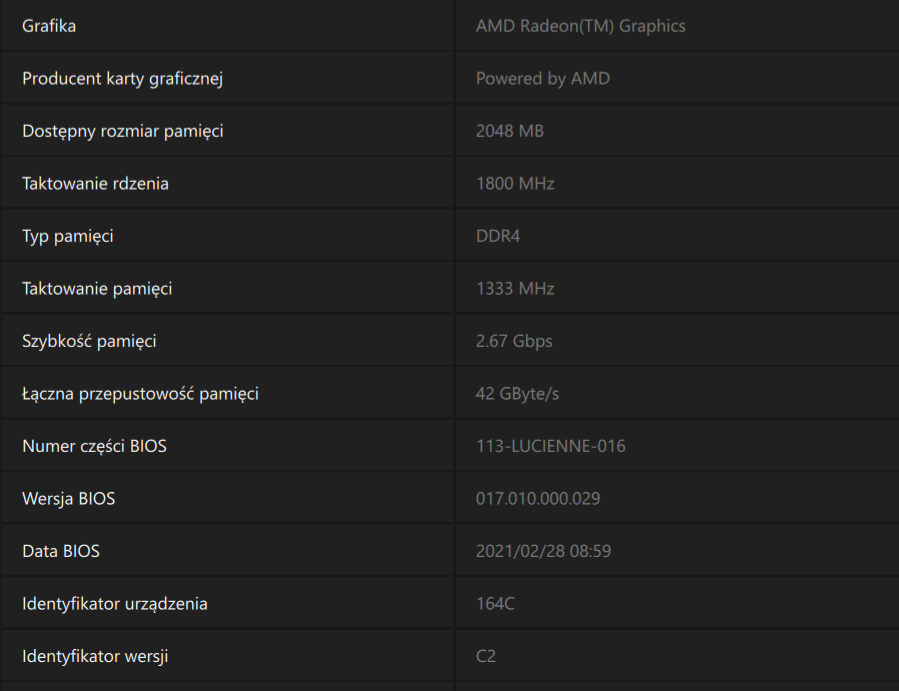
Task: Click the Powered by AMD value
Action: [542, 79]
